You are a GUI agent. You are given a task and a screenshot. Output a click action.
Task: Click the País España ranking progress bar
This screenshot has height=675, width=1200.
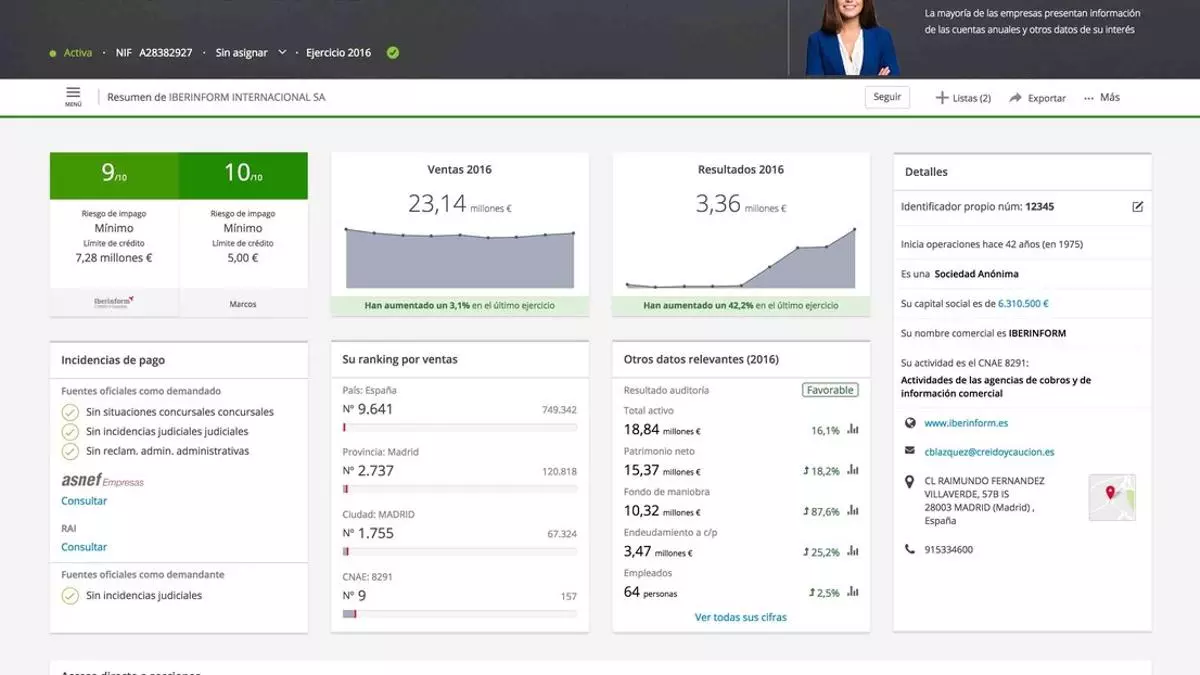coord(459,427)
